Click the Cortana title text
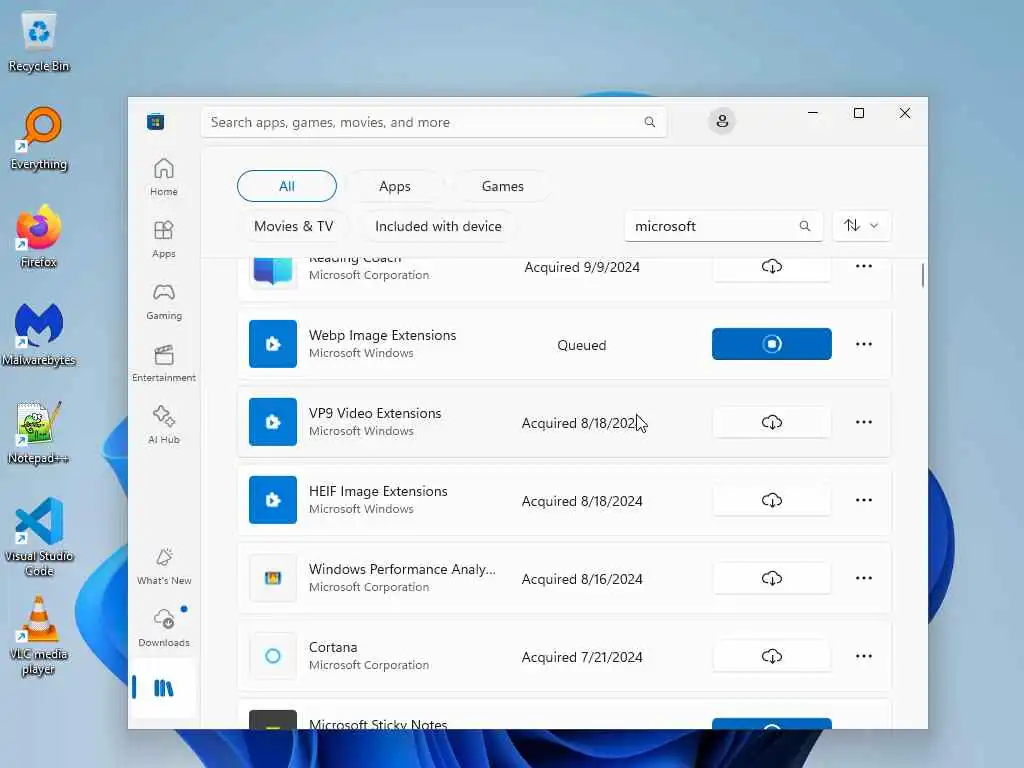1024x768 pixels. coord(333,647)
